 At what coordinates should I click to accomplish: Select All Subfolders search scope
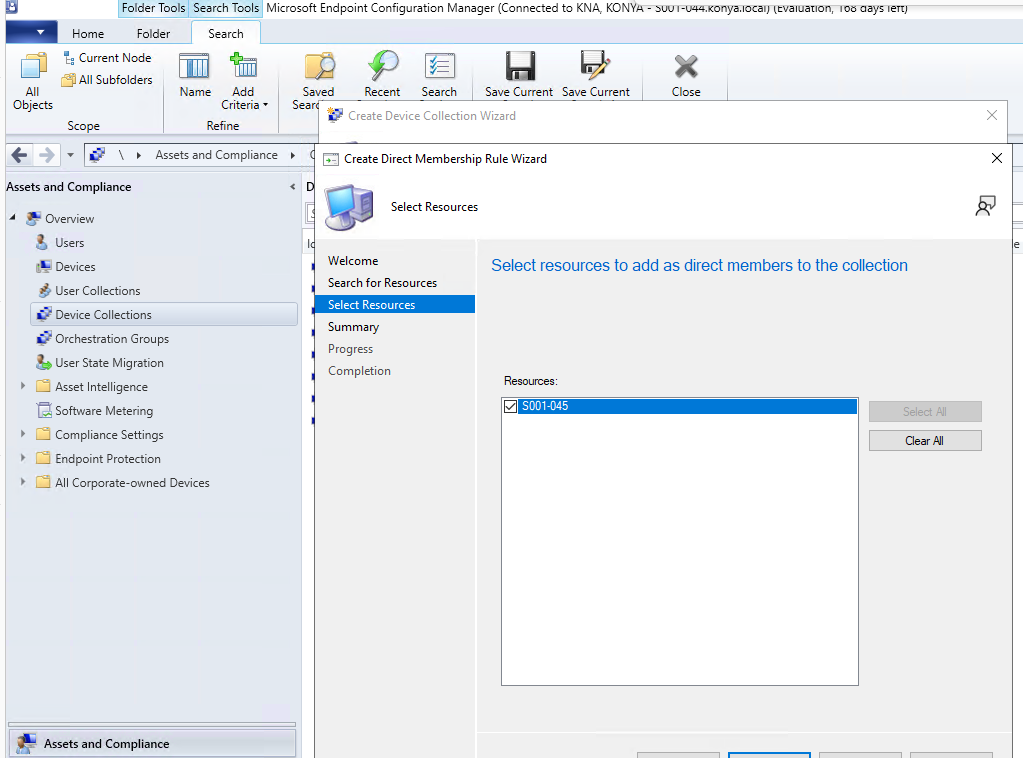(x=107, y=80)
